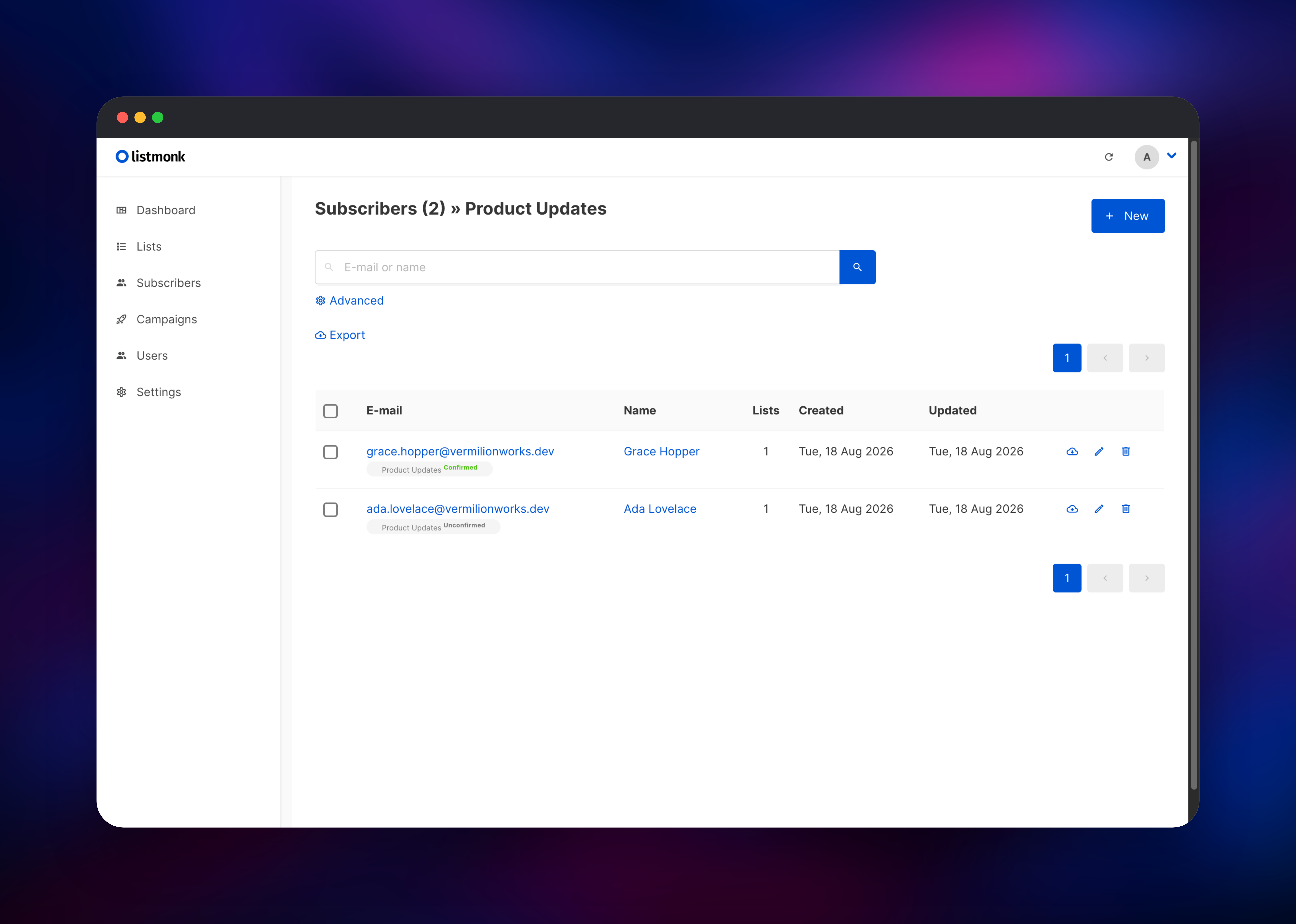The image size is (1296, 924).
Task: Toggle the select-all checkbox in table header
Action: pyautogui.click(x=331, y=411)
